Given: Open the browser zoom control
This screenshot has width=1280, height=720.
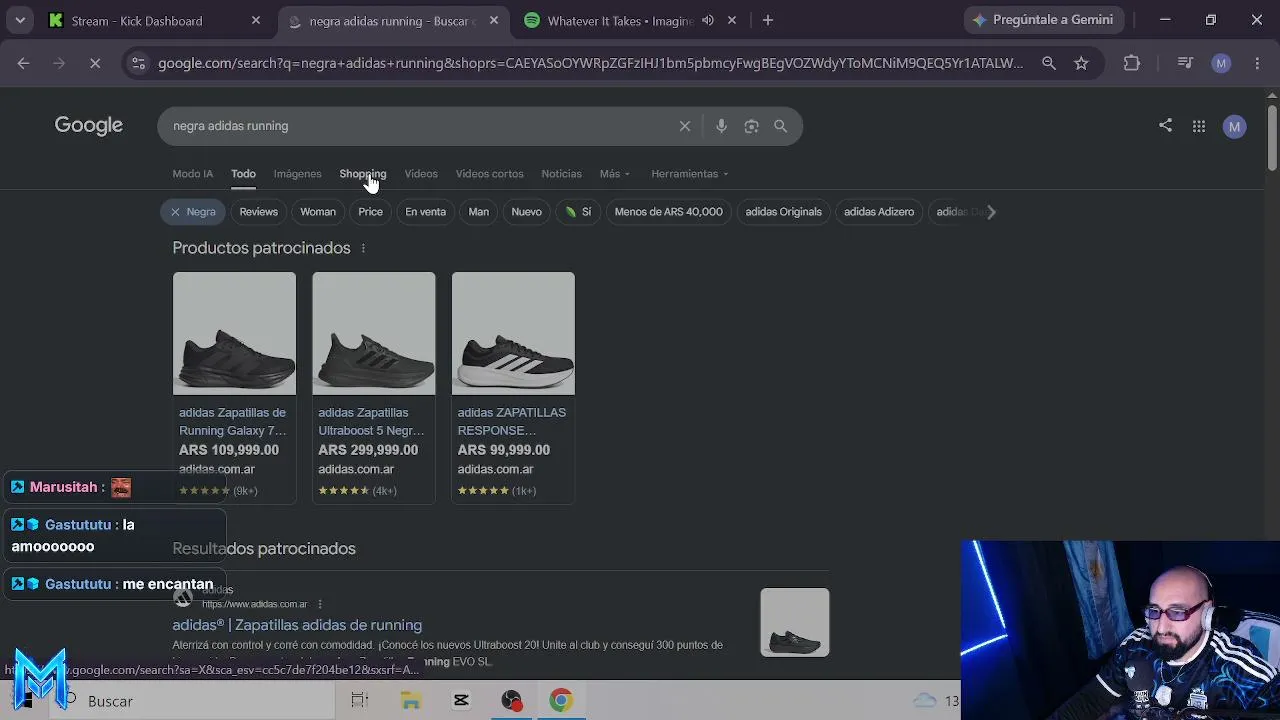Looking at the screenshot, I should tap(1049, 63).
